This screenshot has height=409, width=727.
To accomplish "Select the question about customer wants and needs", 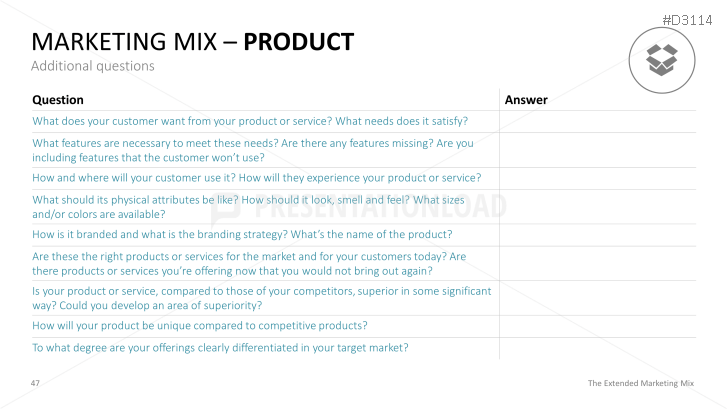I will coord(250,121).
